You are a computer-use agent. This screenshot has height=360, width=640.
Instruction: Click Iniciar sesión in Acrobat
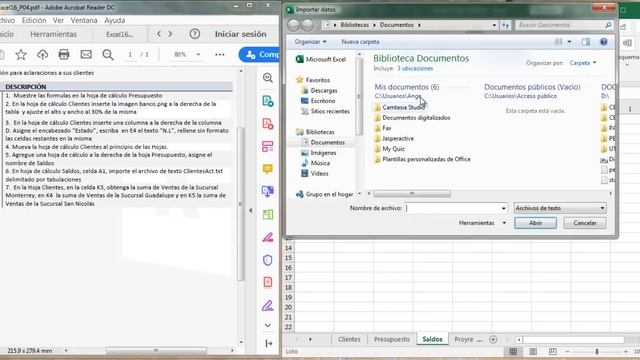[x=240, y=34]
